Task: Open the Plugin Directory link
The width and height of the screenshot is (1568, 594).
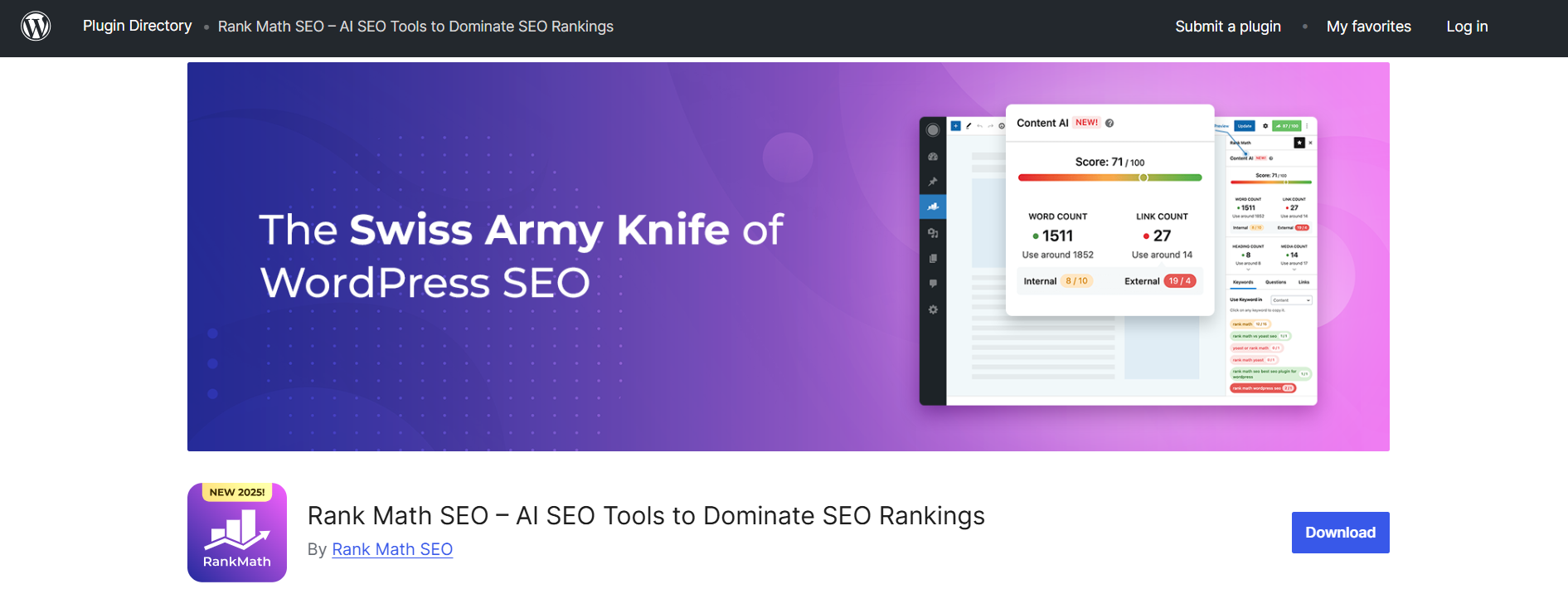Action: point(137,26)
